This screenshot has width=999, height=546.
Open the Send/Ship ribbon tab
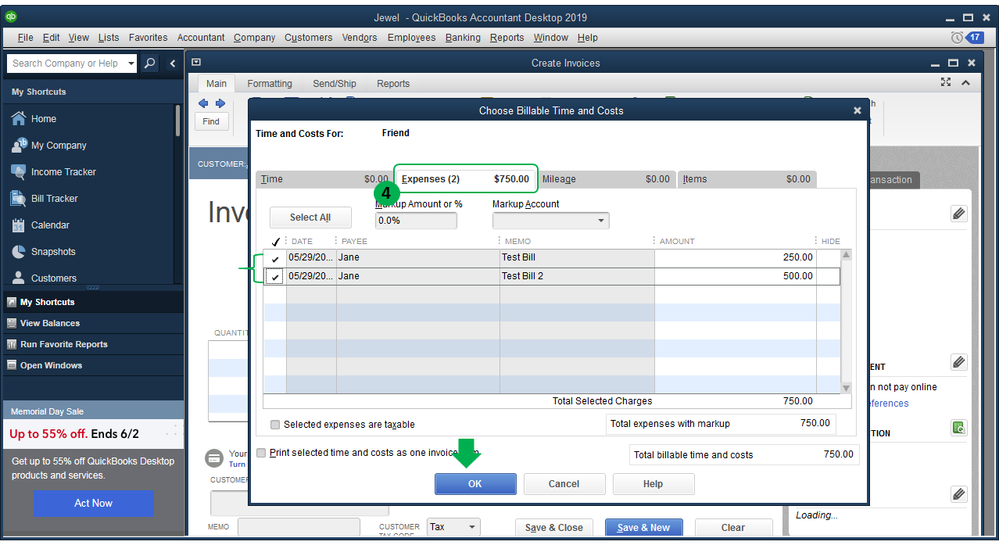334,83
